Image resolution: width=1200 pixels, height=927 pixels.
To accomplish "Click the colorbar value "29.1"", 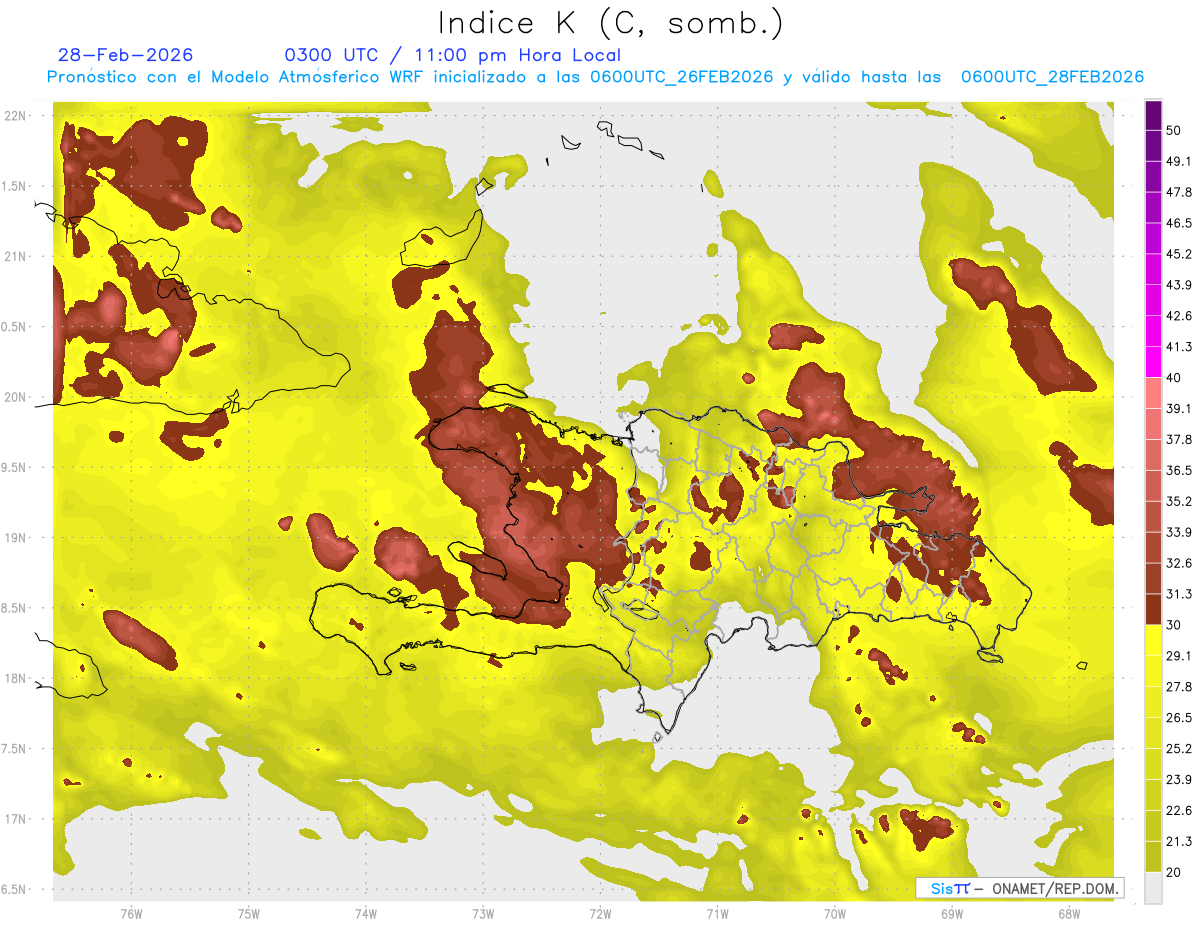I will click(x=1180, y=655).
